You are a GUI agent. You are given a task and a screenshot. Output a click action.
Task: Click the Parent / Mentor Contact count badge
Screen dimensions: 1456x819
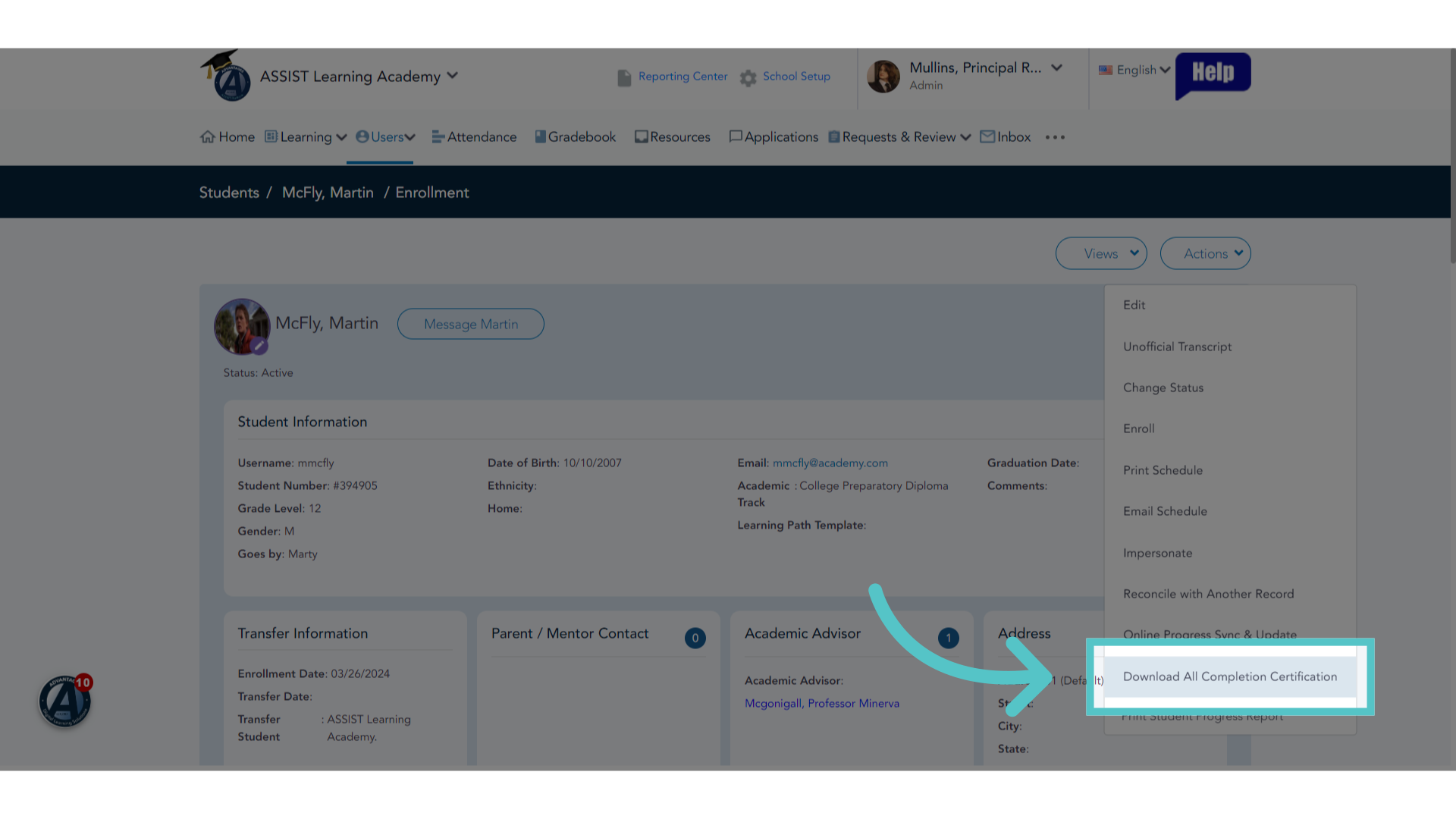[695, 639]
